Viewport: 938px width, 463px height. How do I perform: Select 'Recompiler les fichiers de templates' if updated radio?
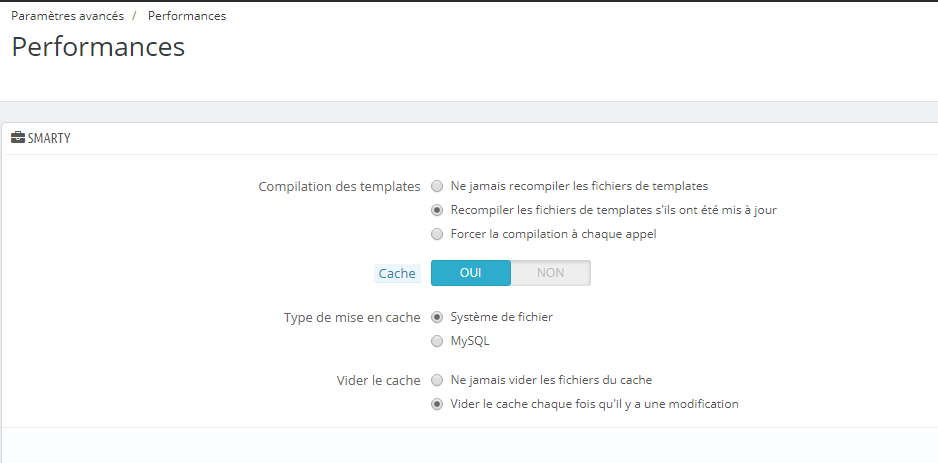click(x=437, y=210)
